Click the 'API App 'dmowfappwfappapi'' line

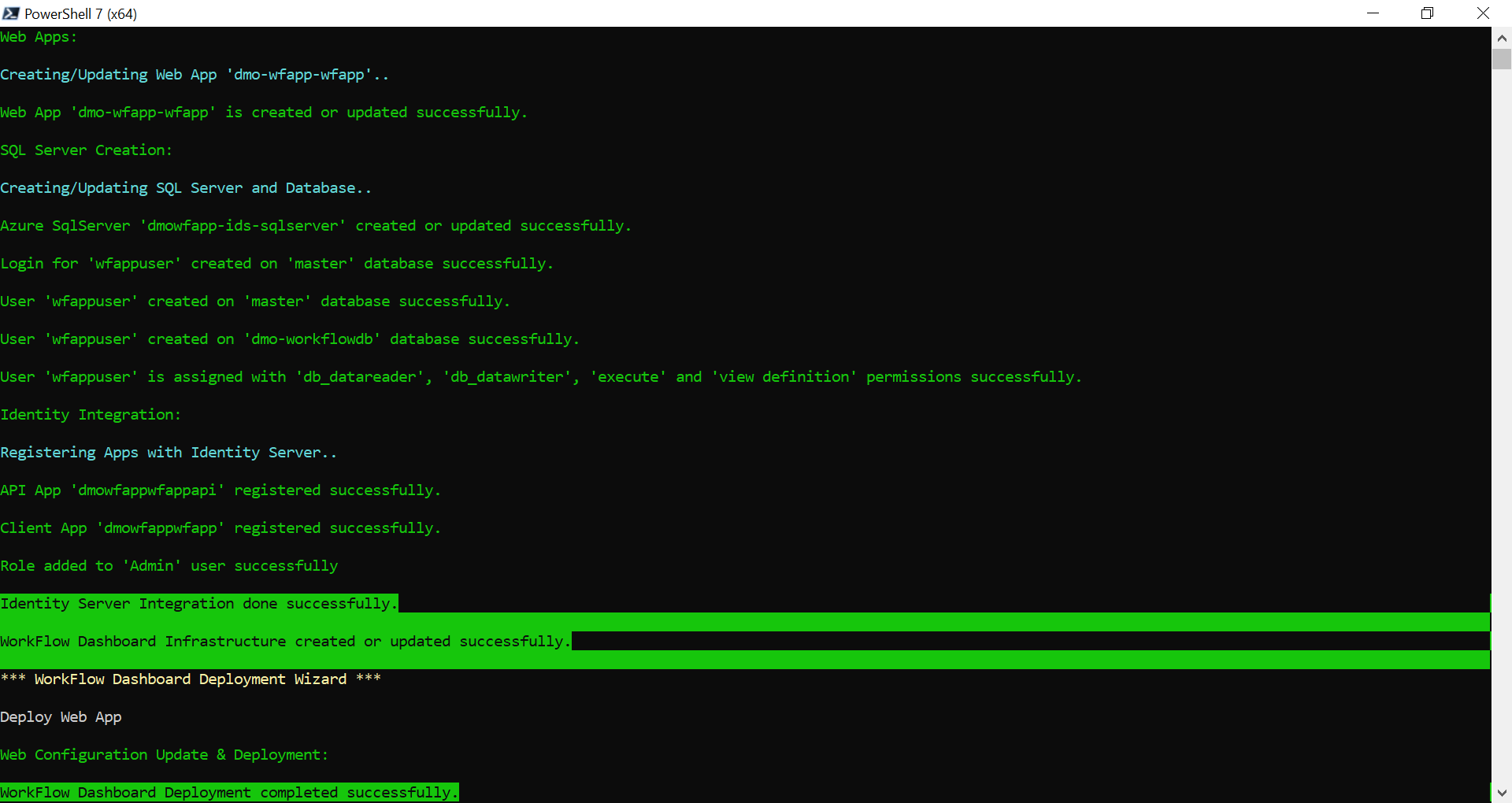220,490
